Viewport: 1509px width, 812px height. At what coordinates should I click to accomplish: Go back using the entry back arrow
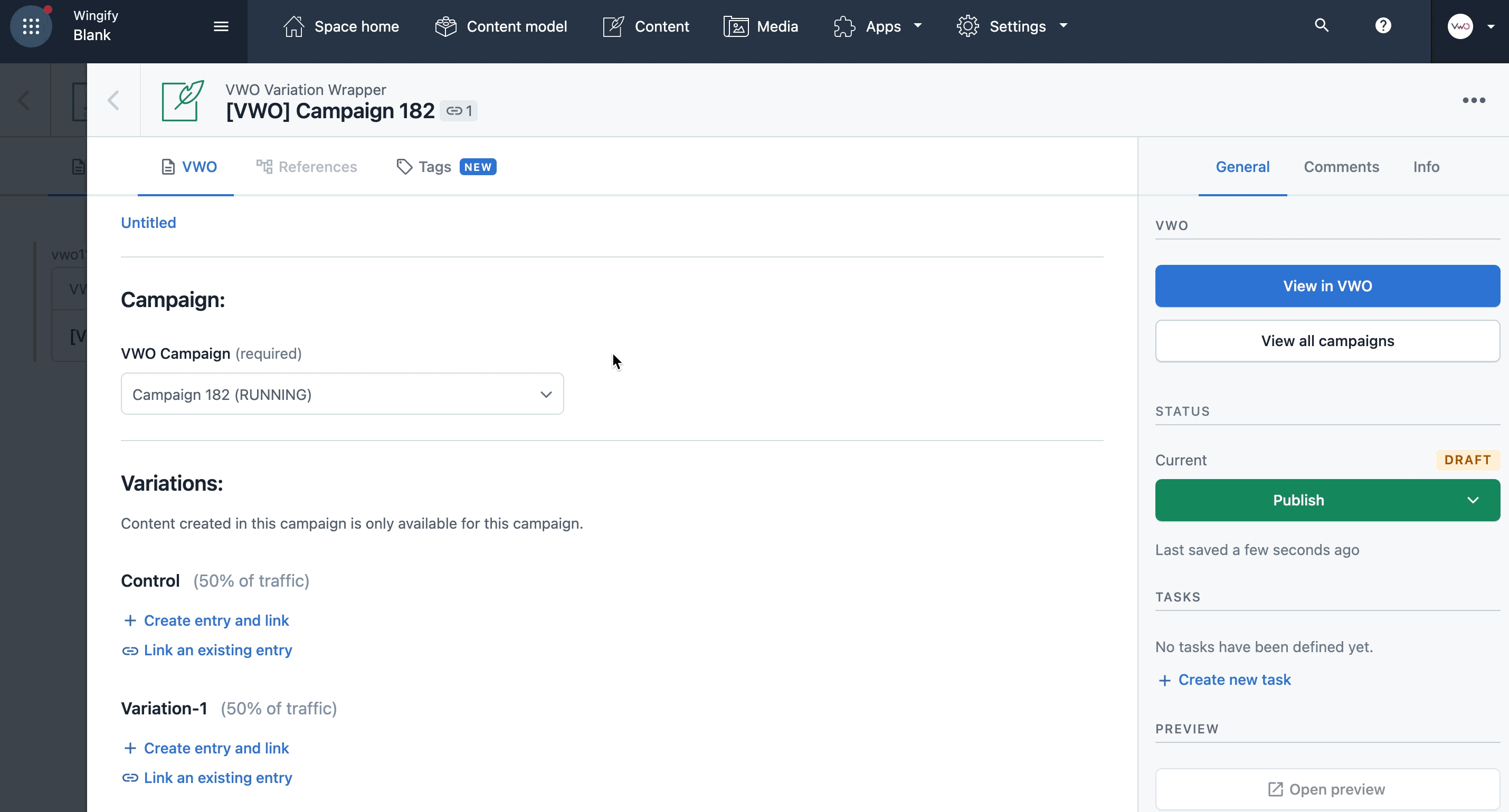[113, 100]
